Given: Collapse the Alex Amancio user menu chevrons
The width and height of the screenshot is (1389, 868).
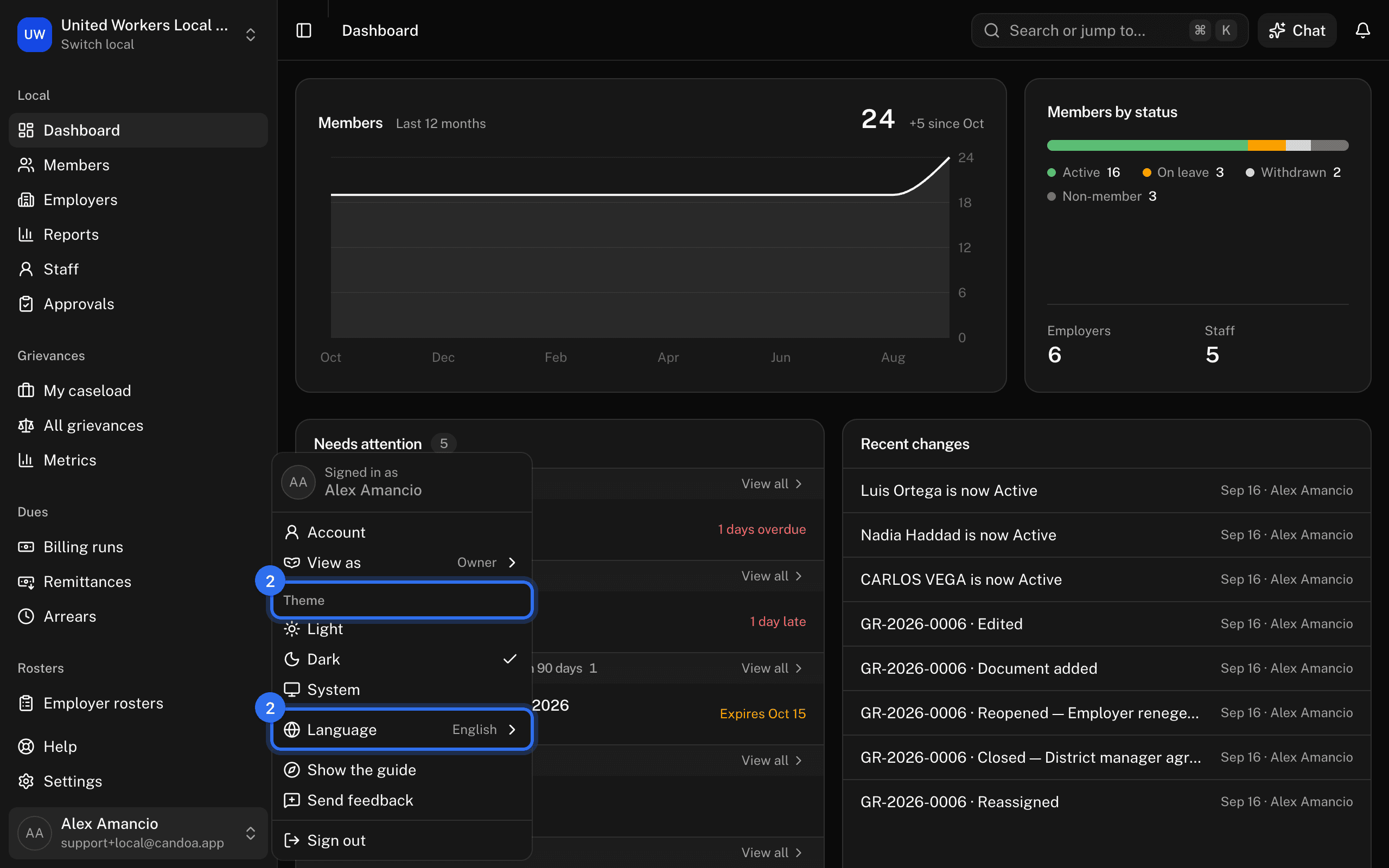Looking at the screenshot, I should pos(250,834).
